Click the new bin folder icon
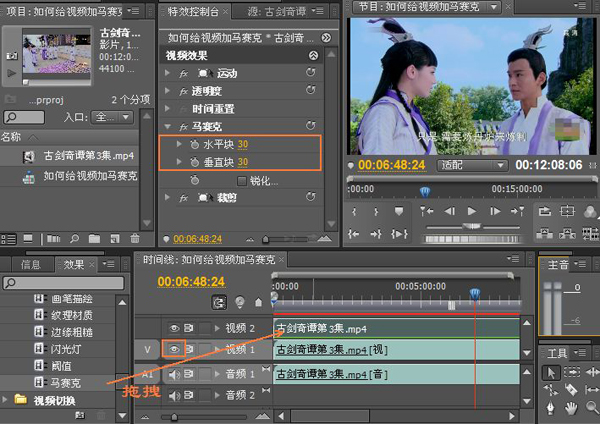Image resolution: width=600 pixels, height=424 pixels. (94, 239)
